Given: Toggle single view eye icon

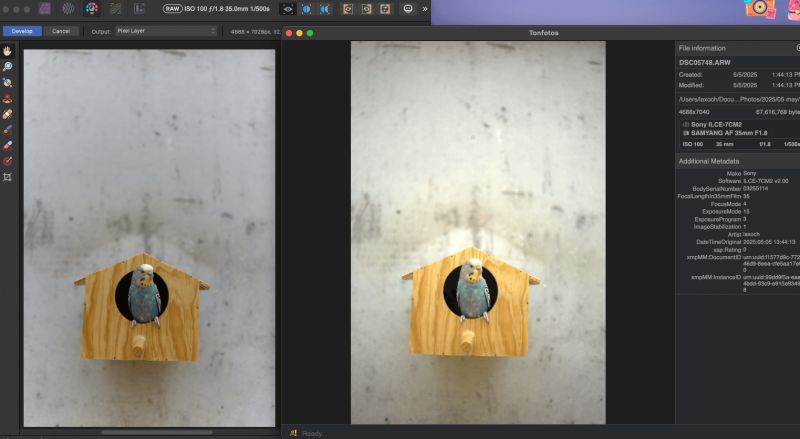Looking at the screenshot, I should point(287,8).
